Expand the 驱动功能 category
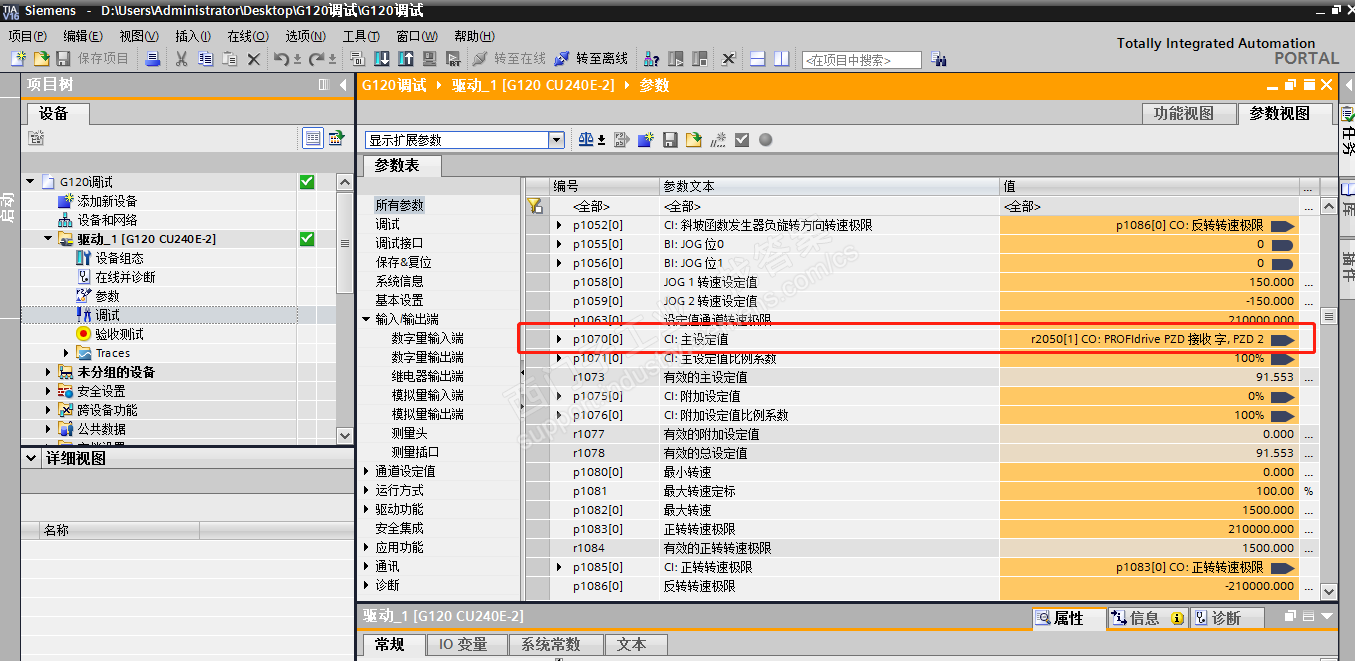Image resolution: width=1355 pixels, height=661 pixels. (366, 509)
